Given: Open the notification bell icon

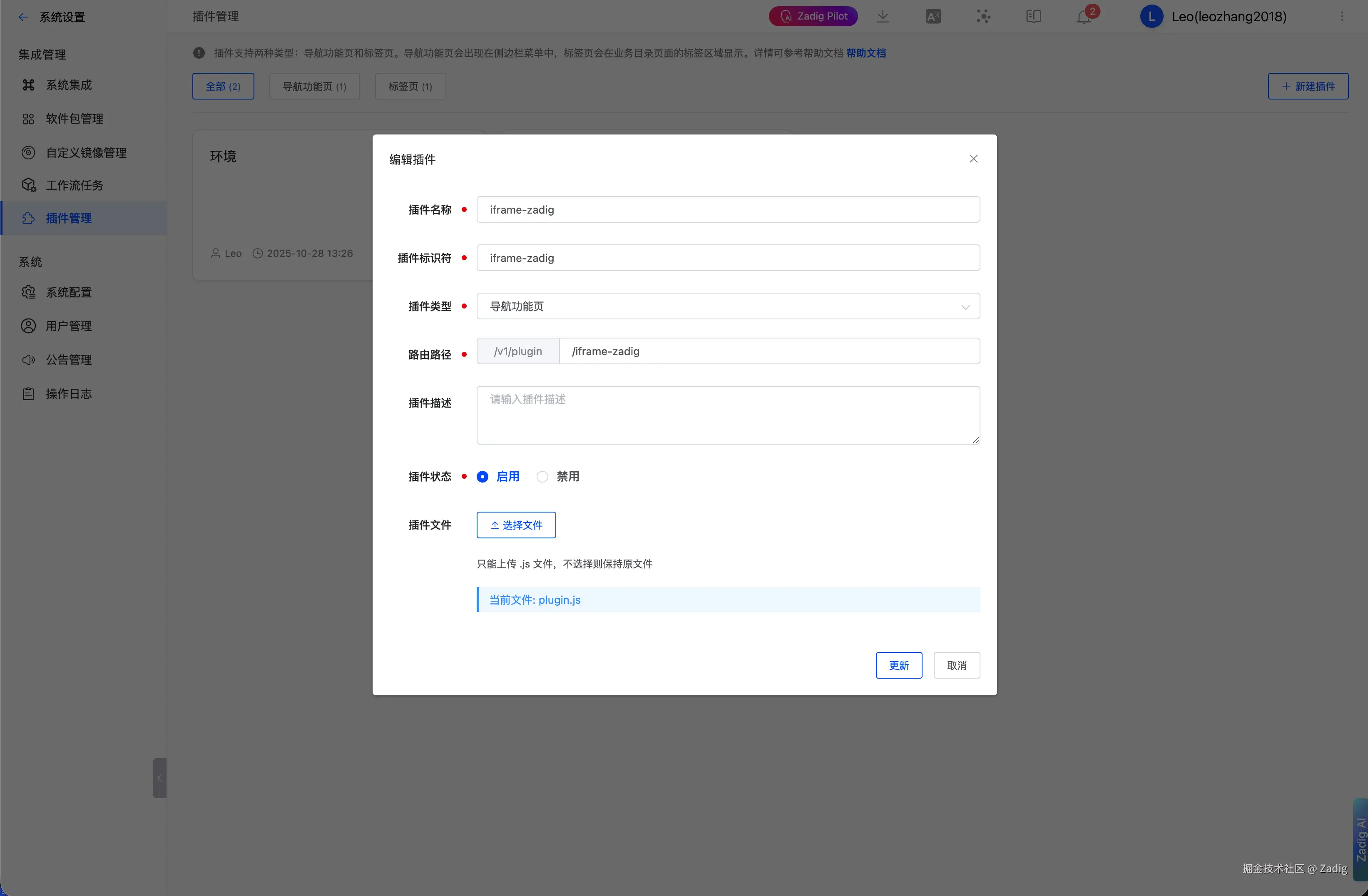Looking at the screenshot, I should pyautogui.click(x=1084, y=17).
